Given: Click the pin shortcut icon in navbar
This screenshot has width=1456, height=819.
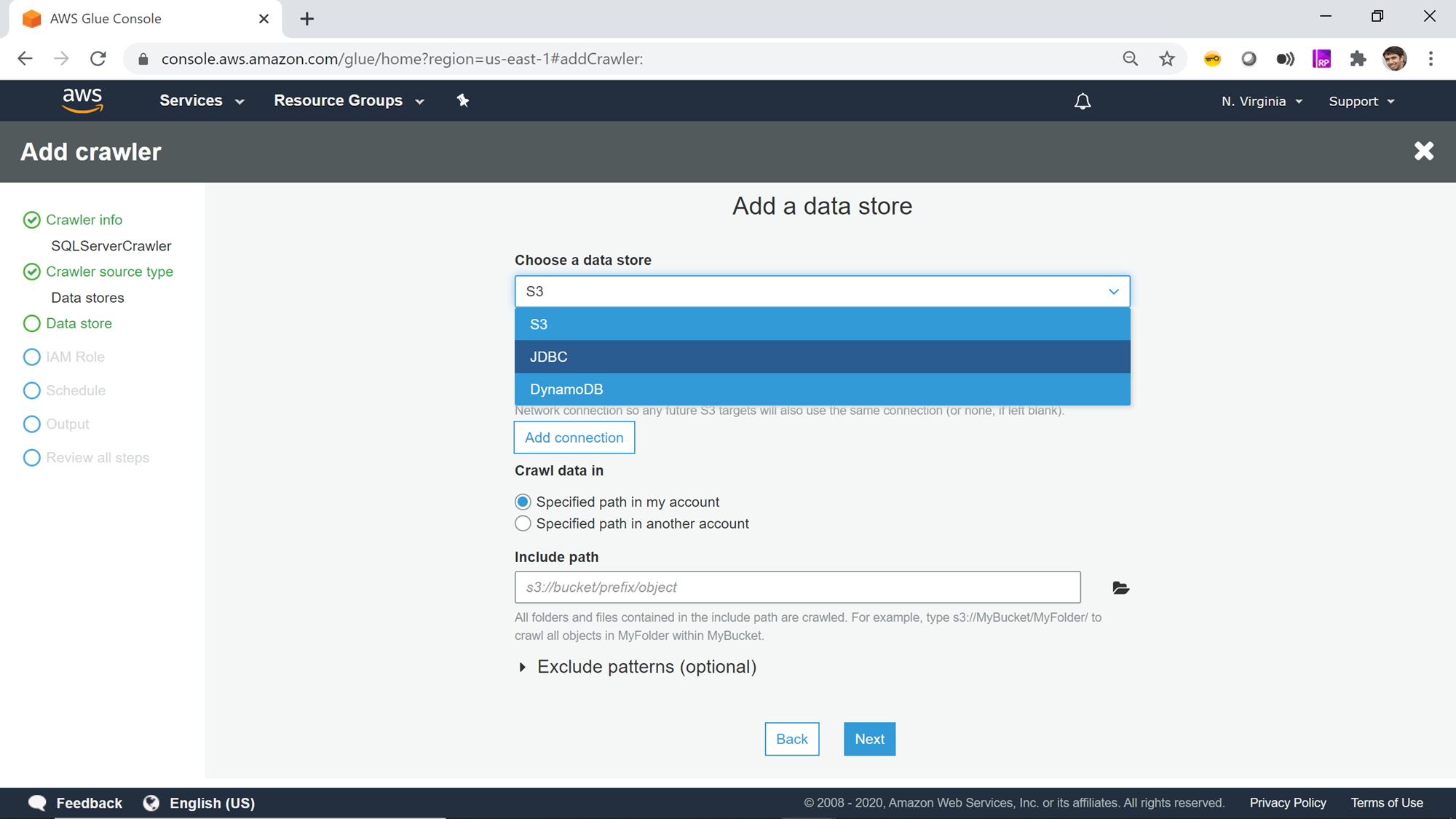Looking at the screenshot, I should point(463,100).
